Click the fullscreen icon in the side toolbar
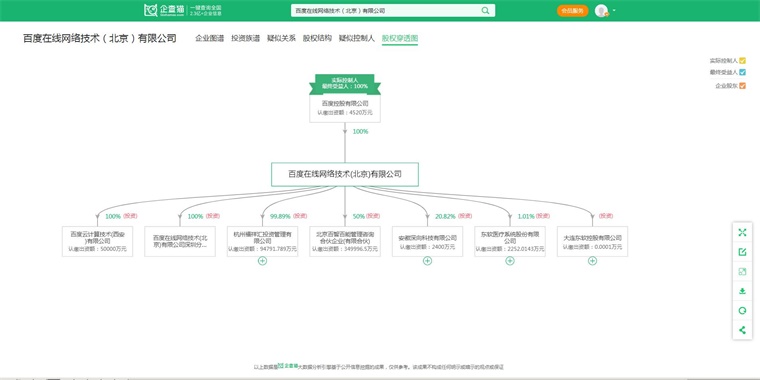The image size is (760, 380). 742,233
